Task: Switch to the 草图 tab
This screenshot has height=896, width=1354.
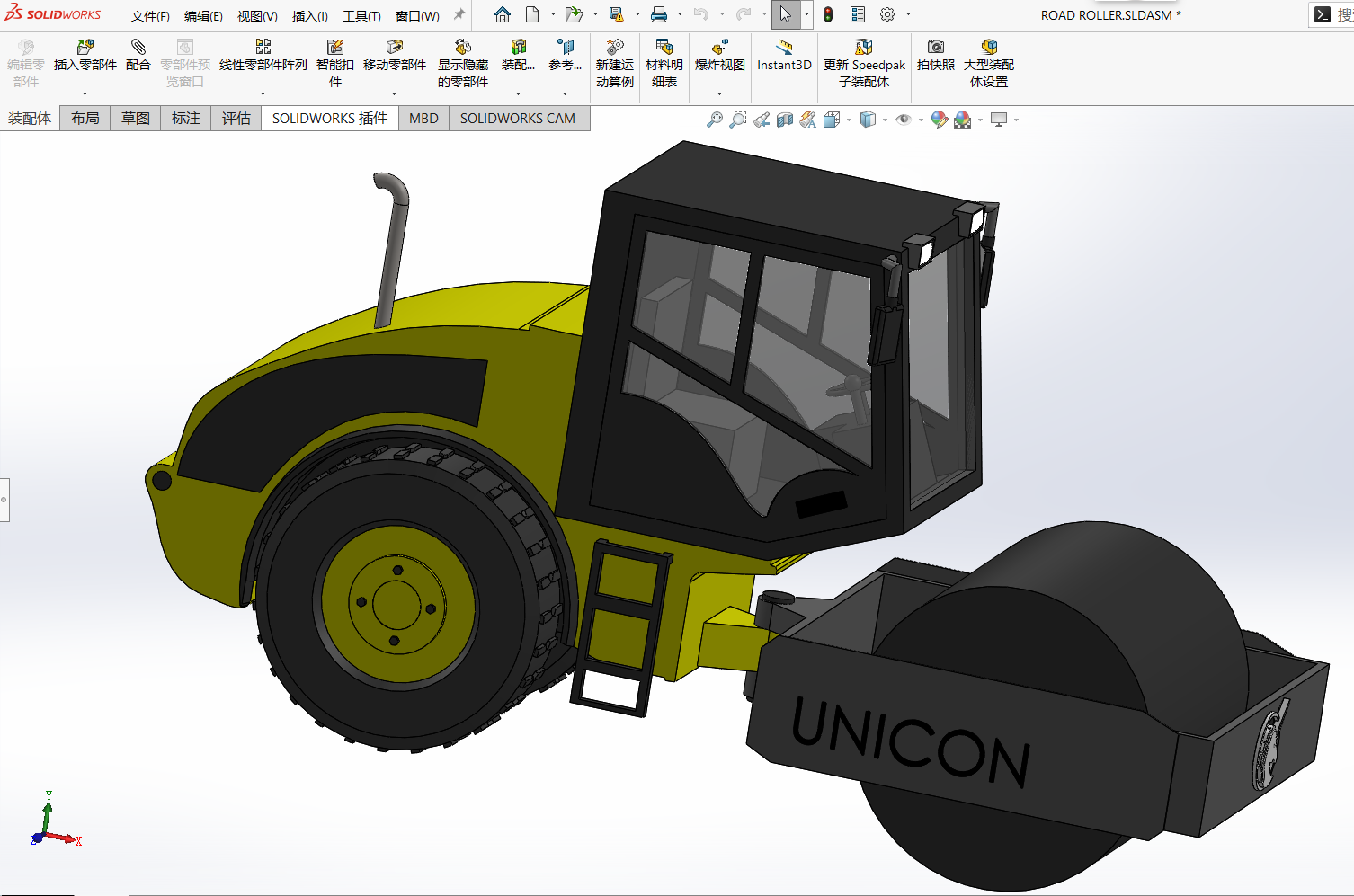Action: [136, 118]
